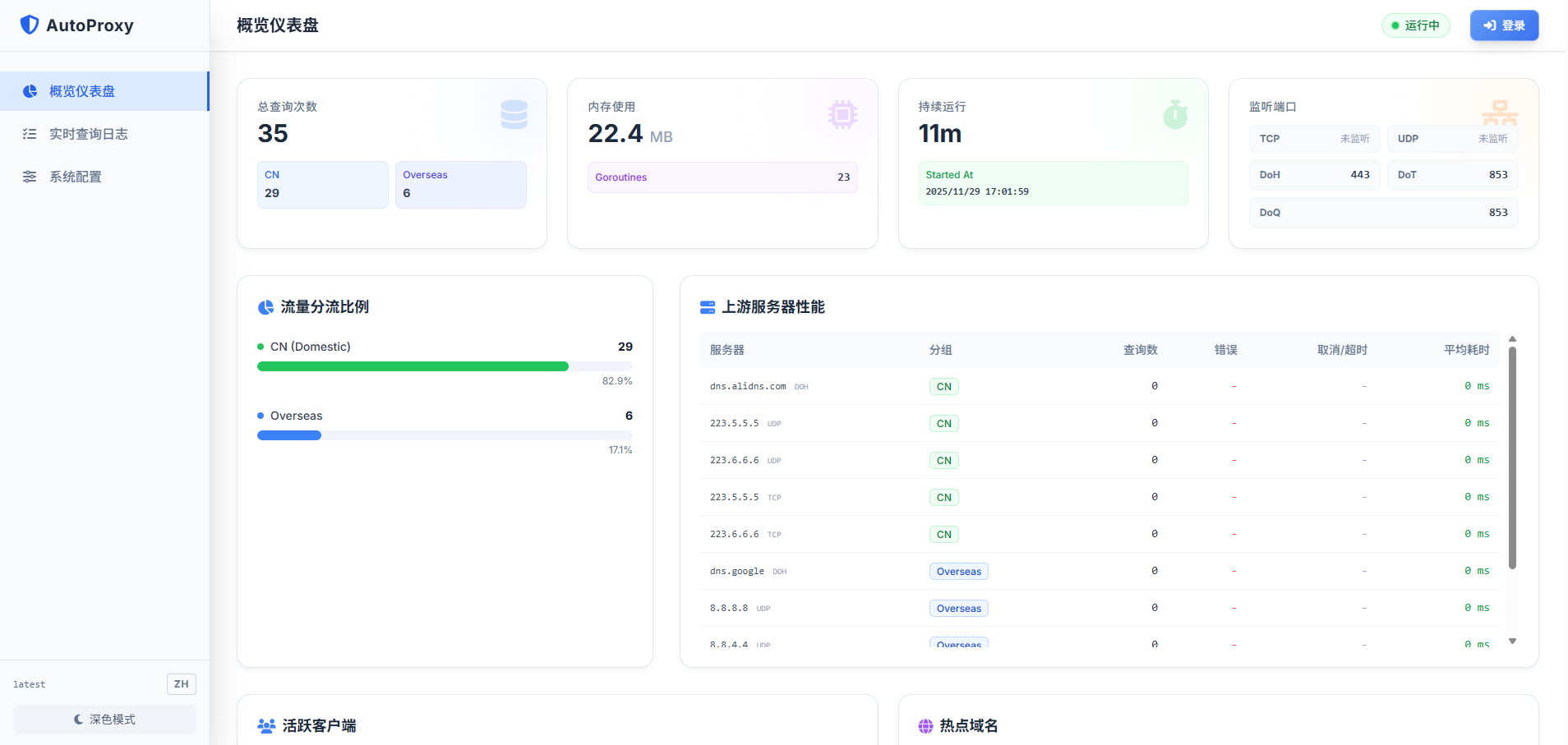This screenshot has width=1568, height=745.
Task: Select 概览仪表盘 in the sidebar
Action: point(82,91)
